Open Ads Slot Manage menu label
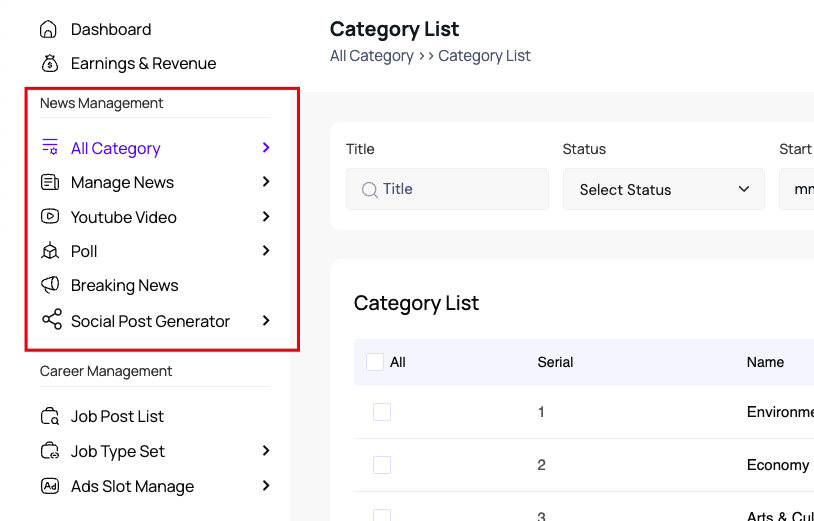The height and width of the screenshot is (521, 814). [132, 487]
